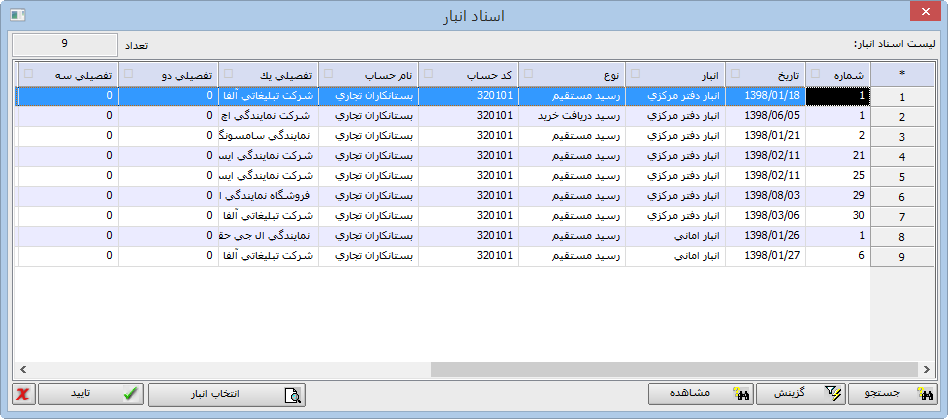Click the red X cancel button
Viewport: 948px width, 419px height.
pos(22,394)
